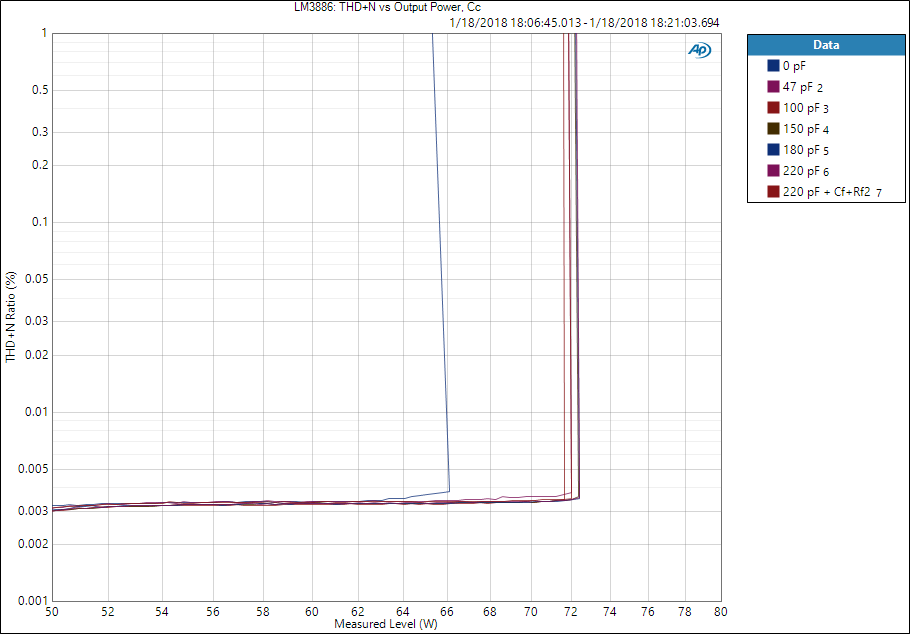Click the y-axis tick label '0.003'
This screenshot has width=910, height=634.
[x=34, y=511]
